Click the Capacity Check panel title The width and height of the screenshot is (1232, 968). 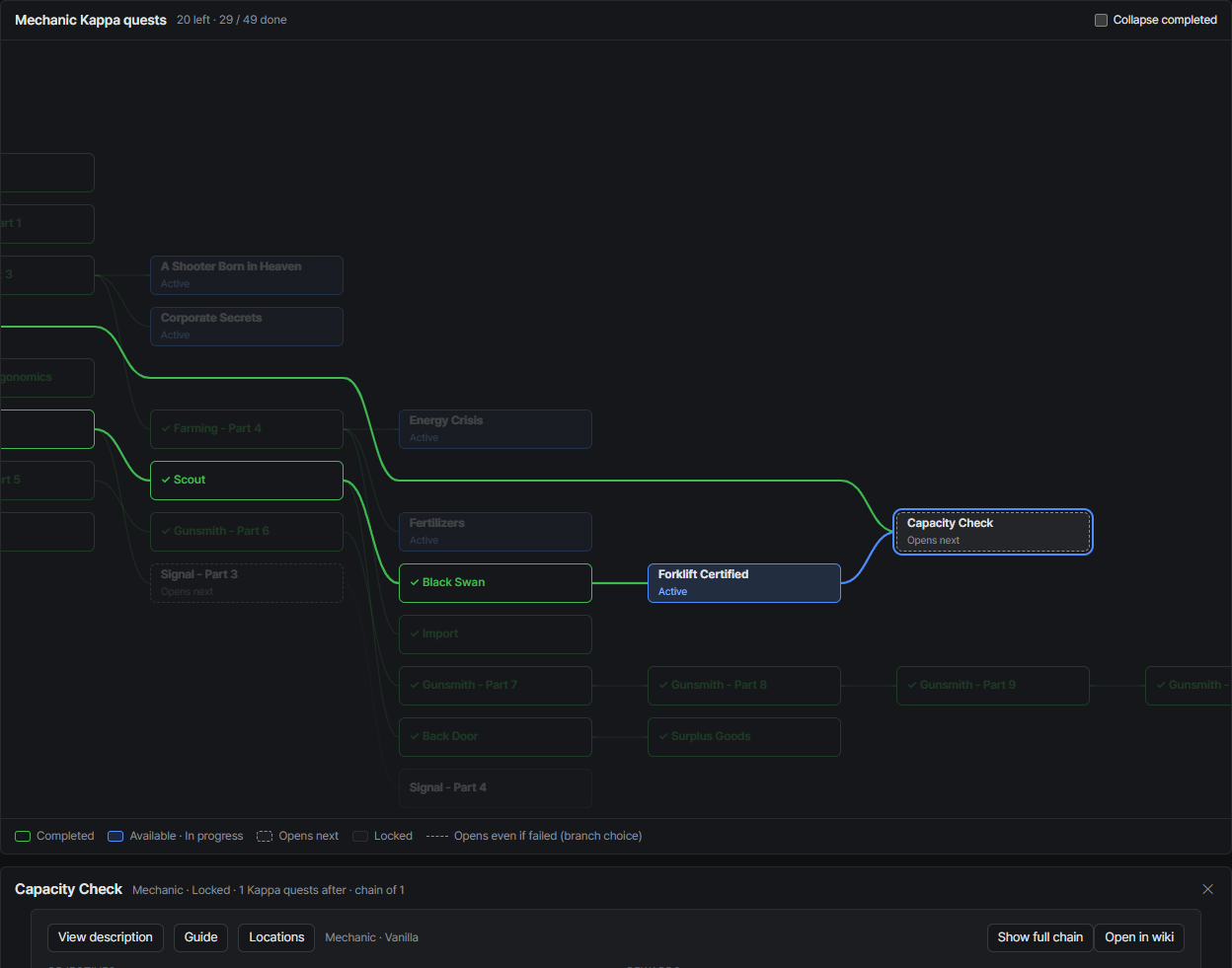pos(69,889)
